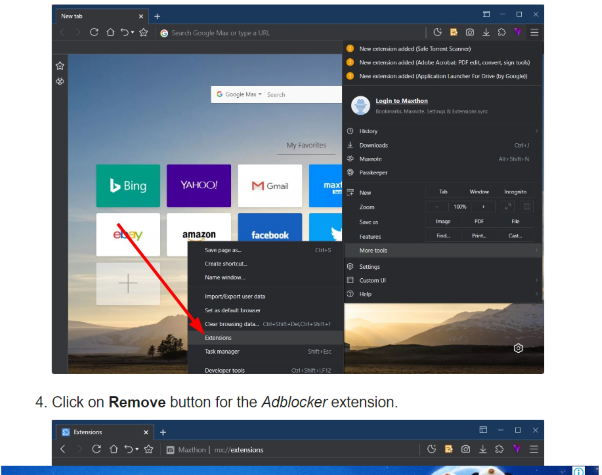
Task: Click the reload icon in upper browser toolbar
Action: [x=95, y=33]
